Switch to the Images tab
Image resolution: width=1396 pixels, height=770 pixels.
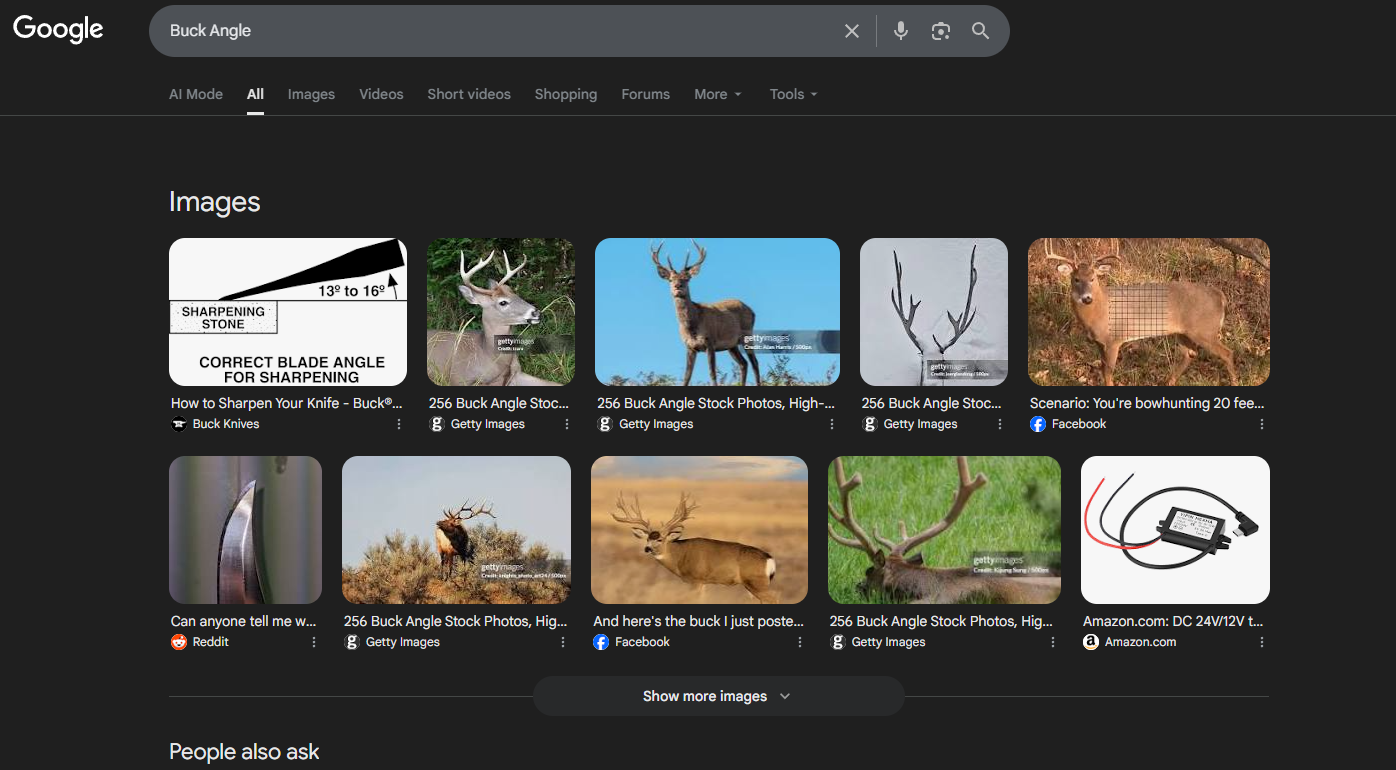click(311, 94)
